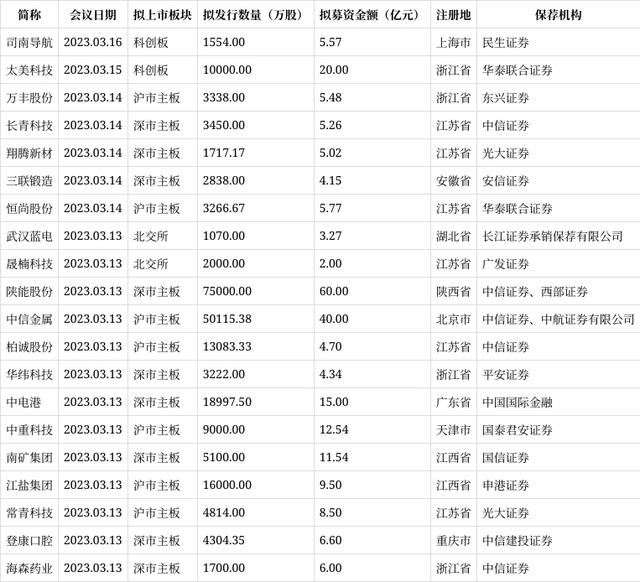Click the 会议日期 column header
Image resolution: width=640 pixels, height=582 pixels.
click(93, 15)
